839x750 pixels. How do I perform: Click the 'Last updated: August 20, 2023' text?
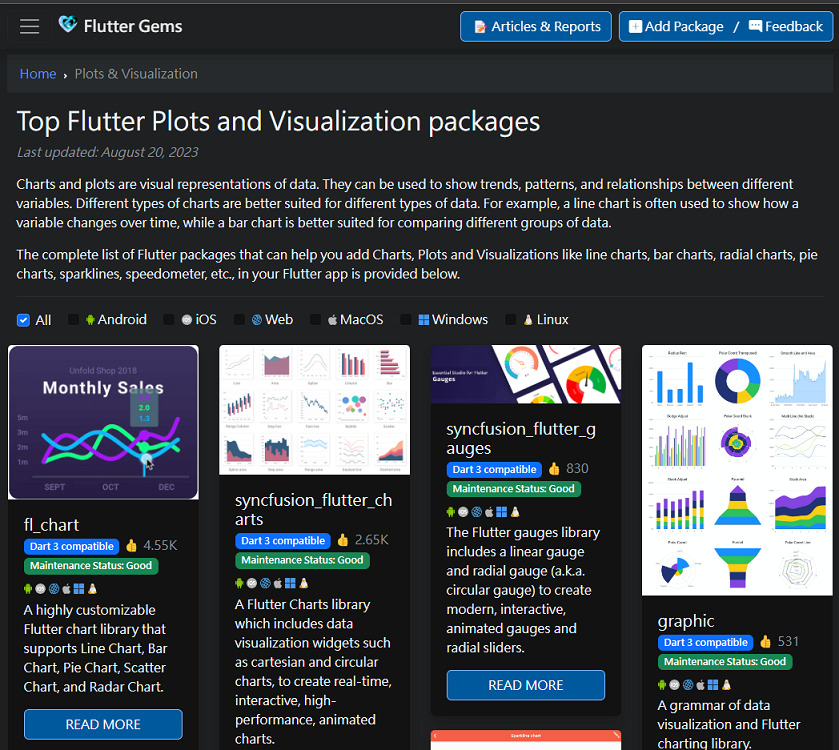coord(108,152)
